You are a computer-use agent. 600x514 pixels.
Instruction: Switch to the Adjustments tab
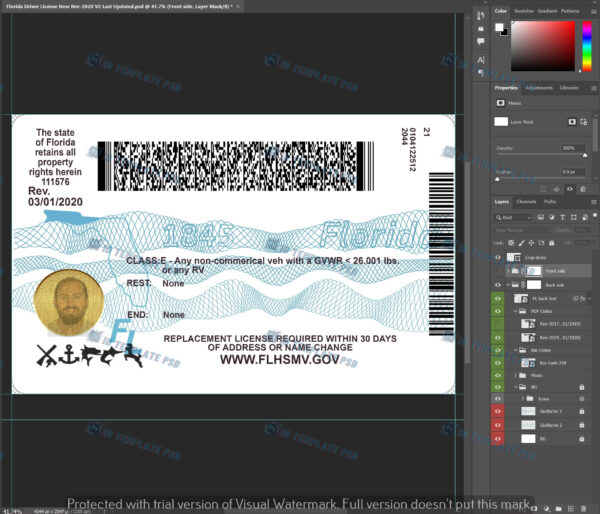coord(539,88)
